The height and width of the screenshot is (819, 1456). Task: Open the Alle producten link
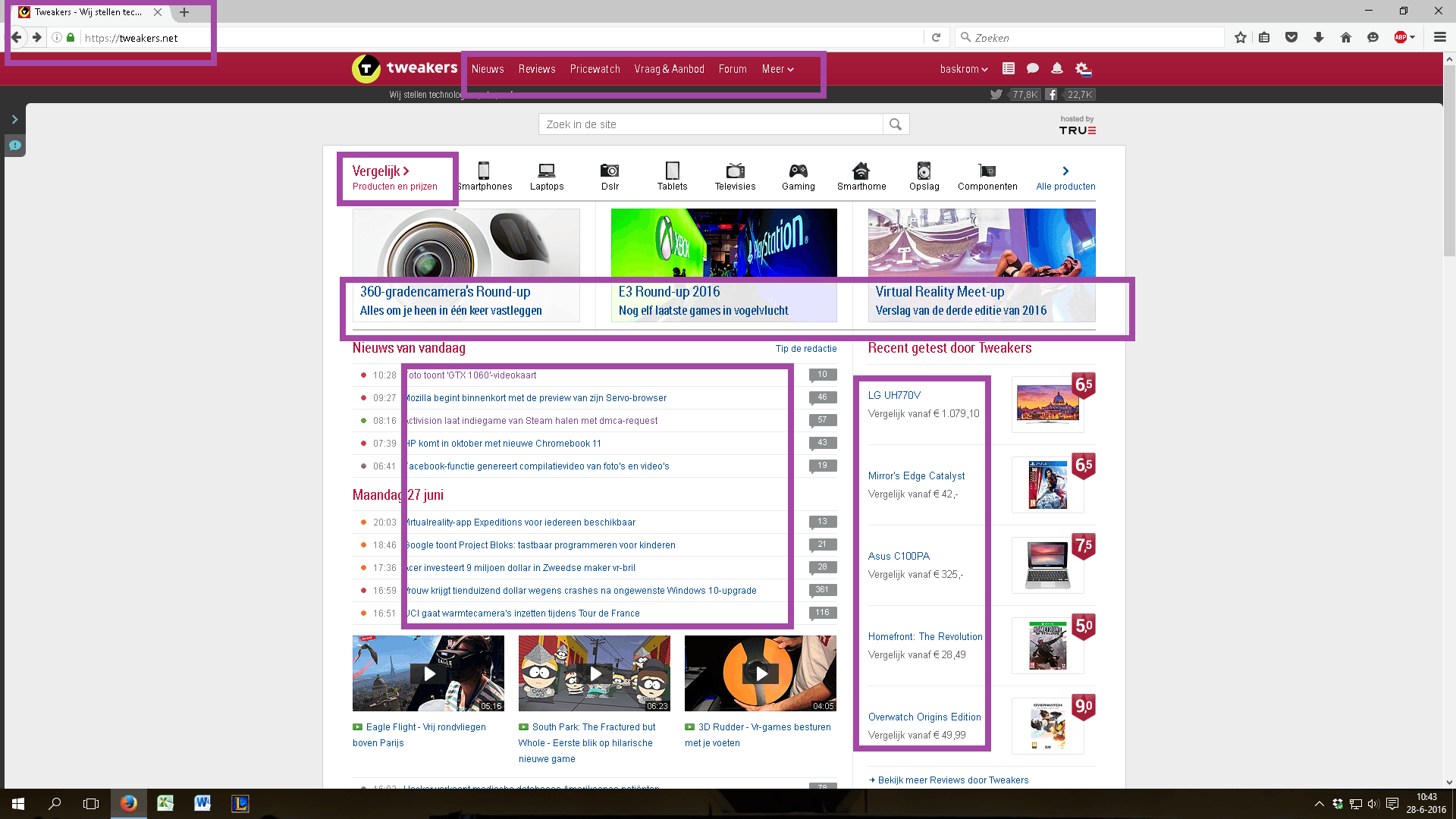(1065, 186)
